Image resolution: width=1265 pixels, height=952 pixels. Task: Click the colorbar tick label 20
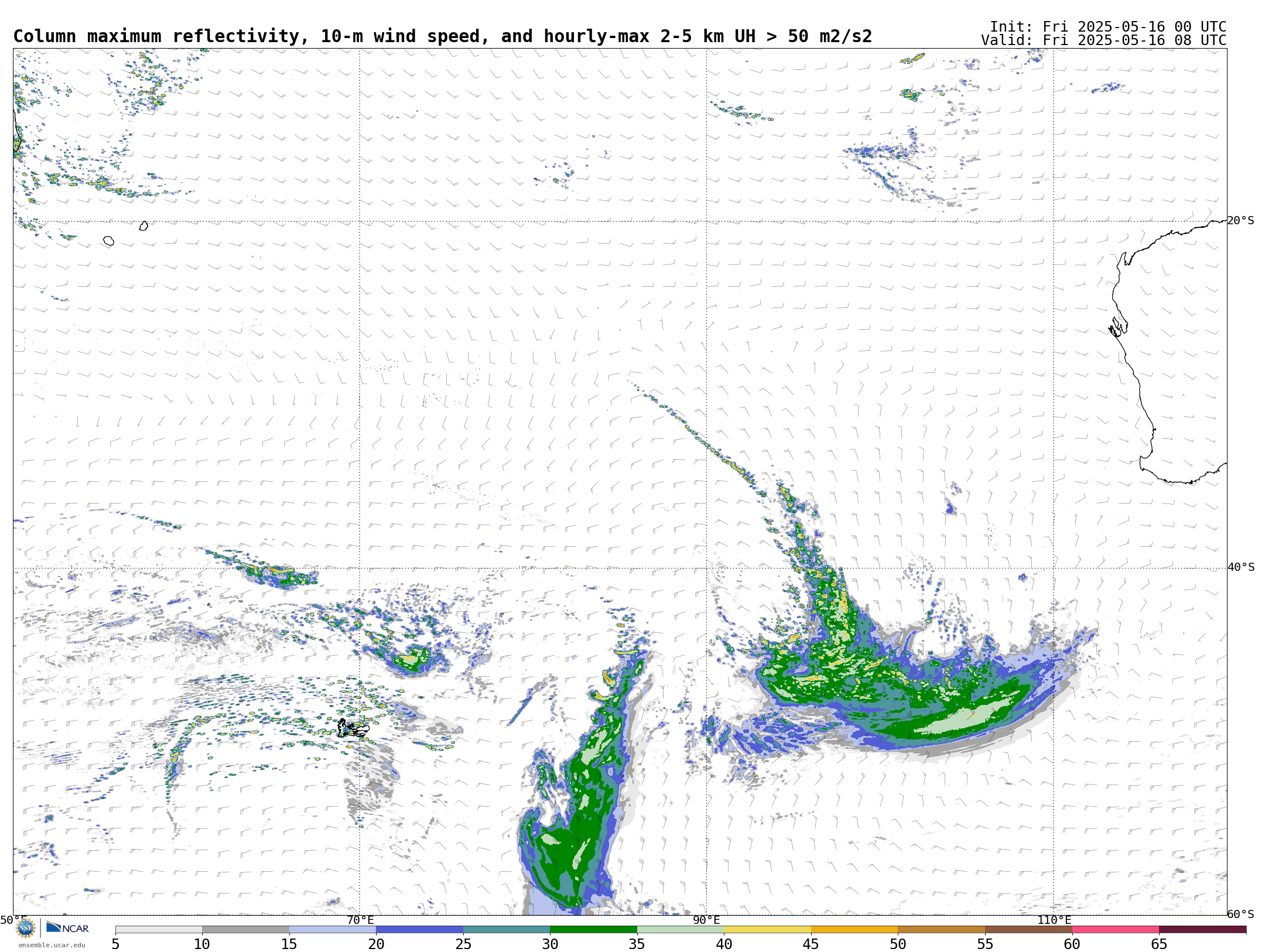point(376,944)
